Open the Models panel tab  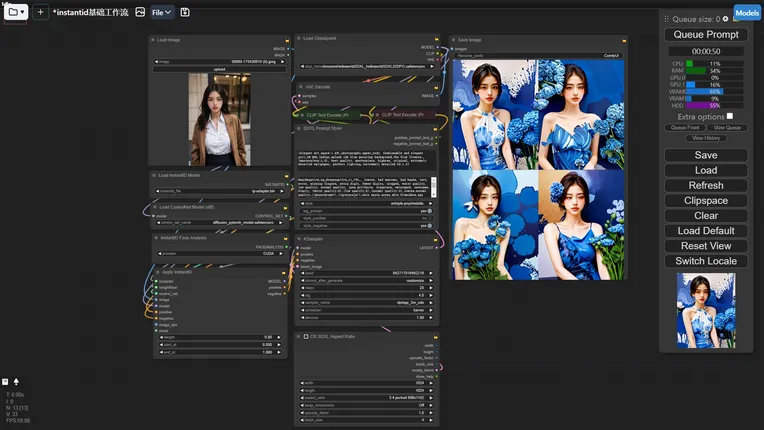(x=747, y=12)
